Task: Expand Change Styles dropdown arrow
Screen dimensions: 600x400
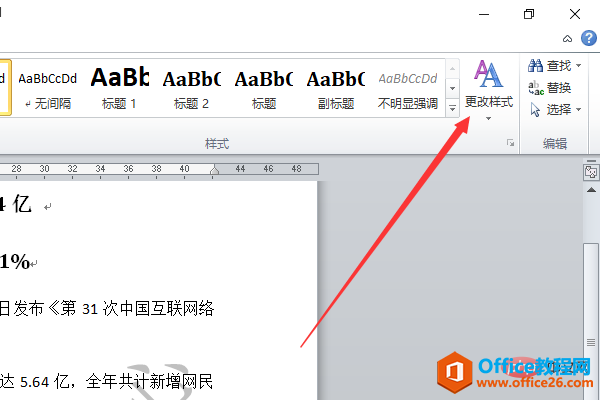Action: point(488,119)
